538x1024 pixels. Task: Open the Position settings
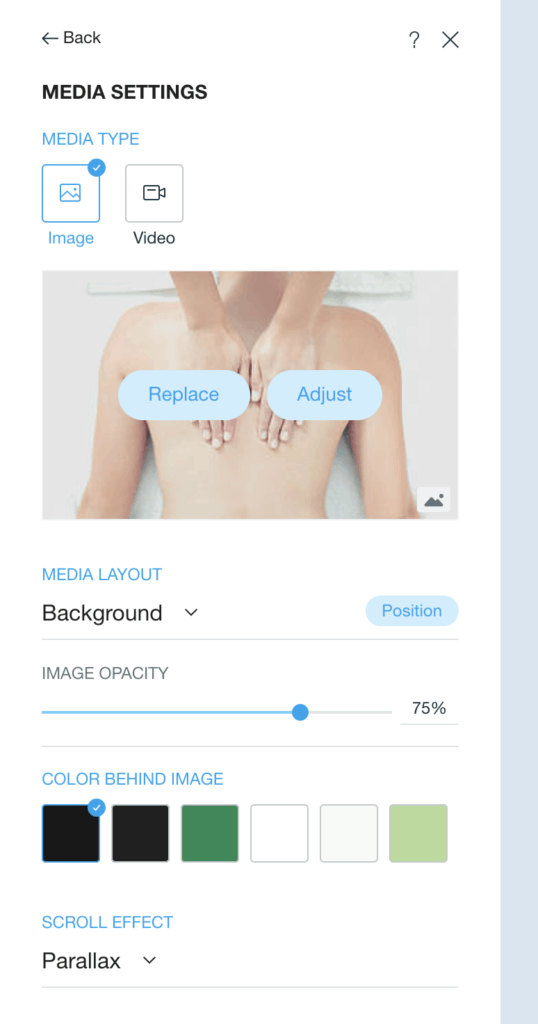click(x=412, y=611)
